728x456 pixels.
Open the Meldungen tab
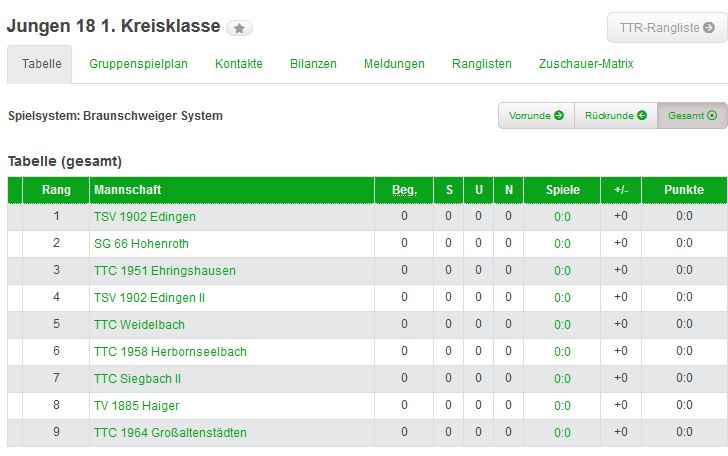[394, 64]
